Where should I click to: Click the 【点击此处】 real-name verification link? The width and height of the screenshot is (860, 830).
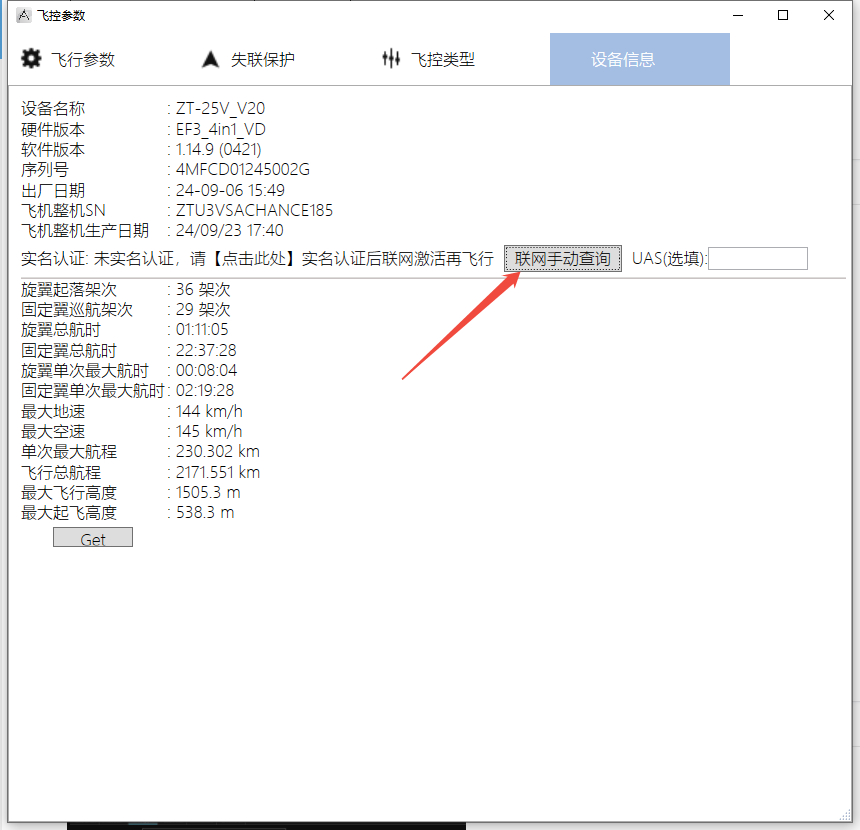tap(253, 258)
